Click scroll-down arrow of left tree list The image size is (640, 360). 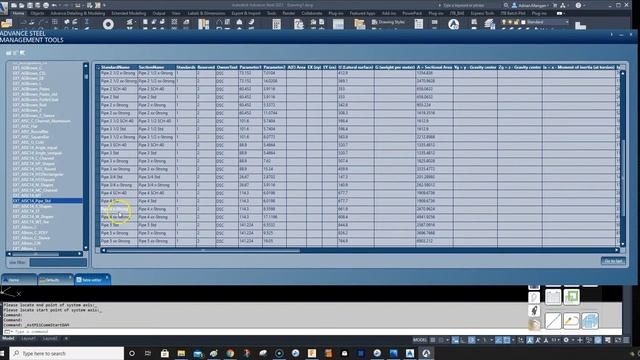[86, 248]
